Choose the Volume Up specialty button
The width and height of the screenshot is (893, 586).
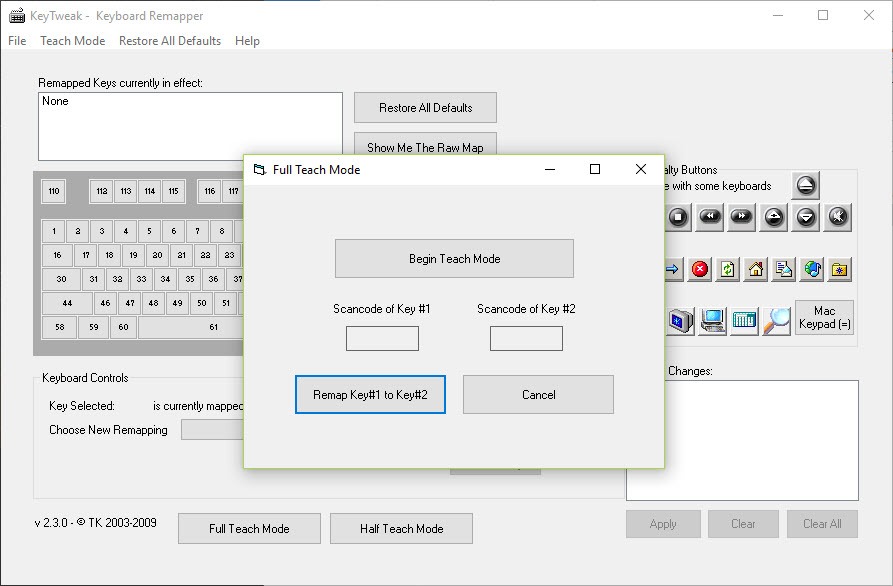[x=773, y=217]
